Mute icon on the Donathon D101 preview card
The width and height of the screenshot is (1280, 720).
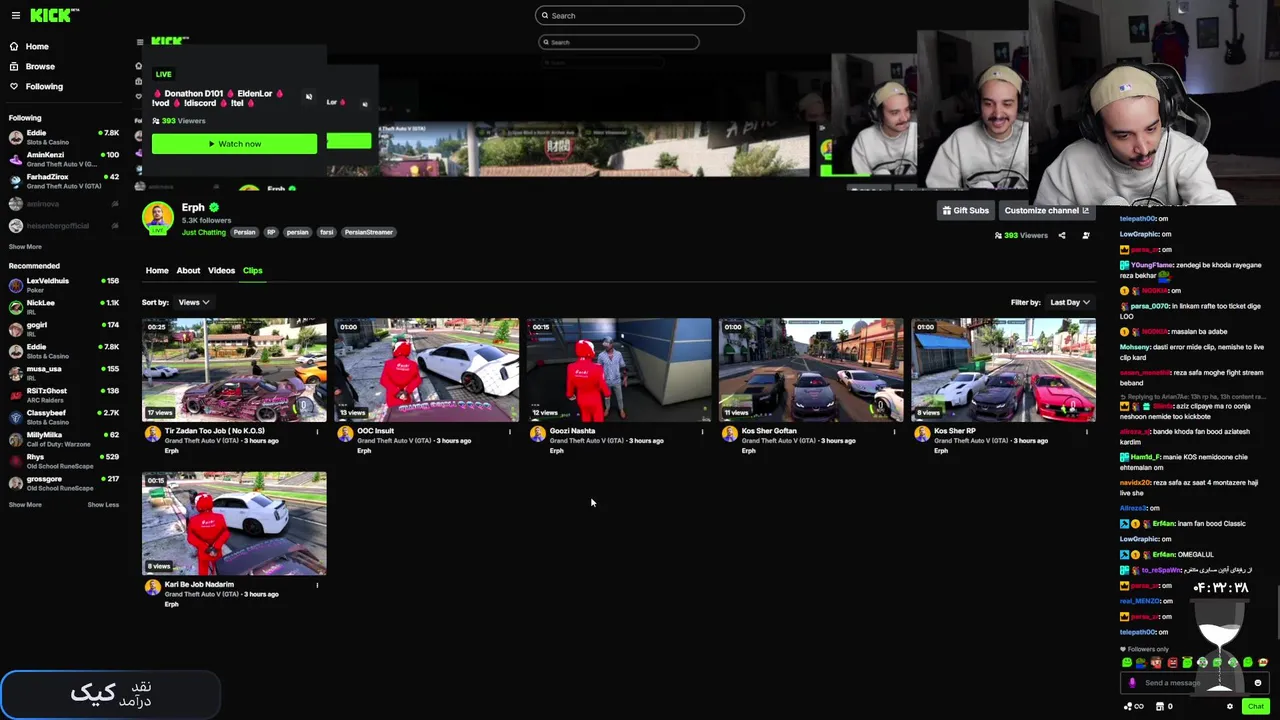click(308, 97)
